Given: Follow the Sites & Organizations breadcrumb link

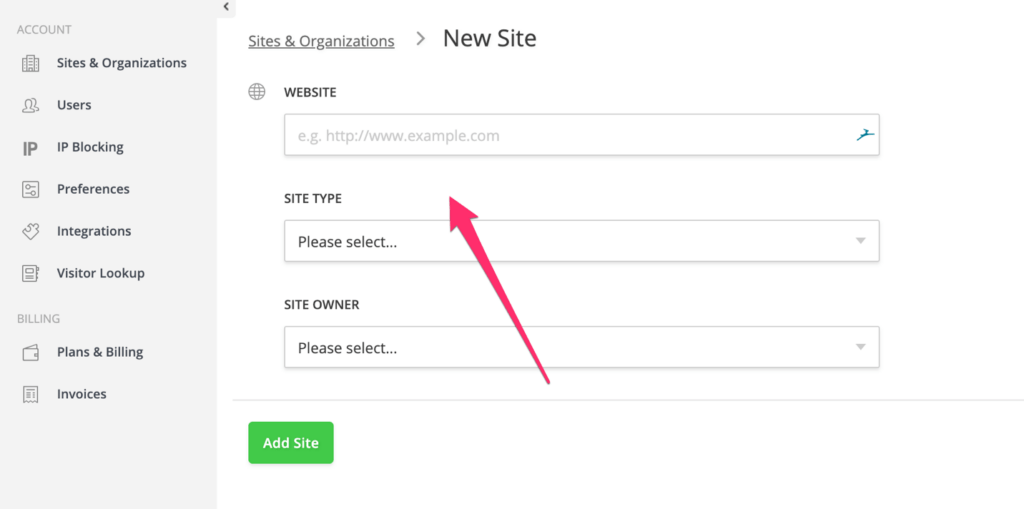Looking at the screenshot, I should tap(321, 41).
